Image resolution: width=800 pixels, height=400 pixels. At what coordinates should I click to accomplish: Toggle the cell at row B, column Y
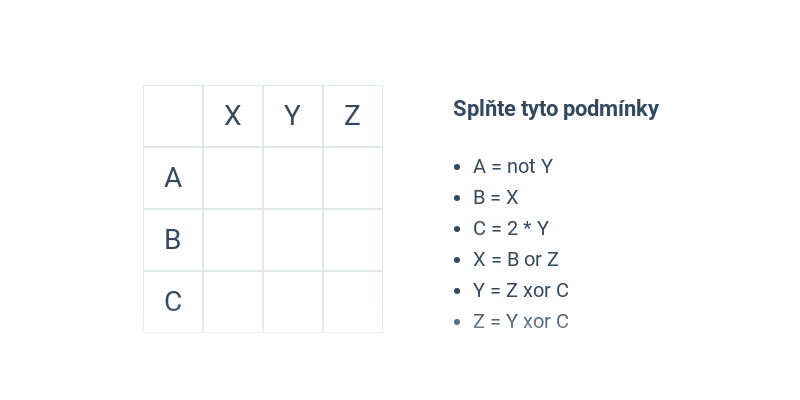[293, 240]
